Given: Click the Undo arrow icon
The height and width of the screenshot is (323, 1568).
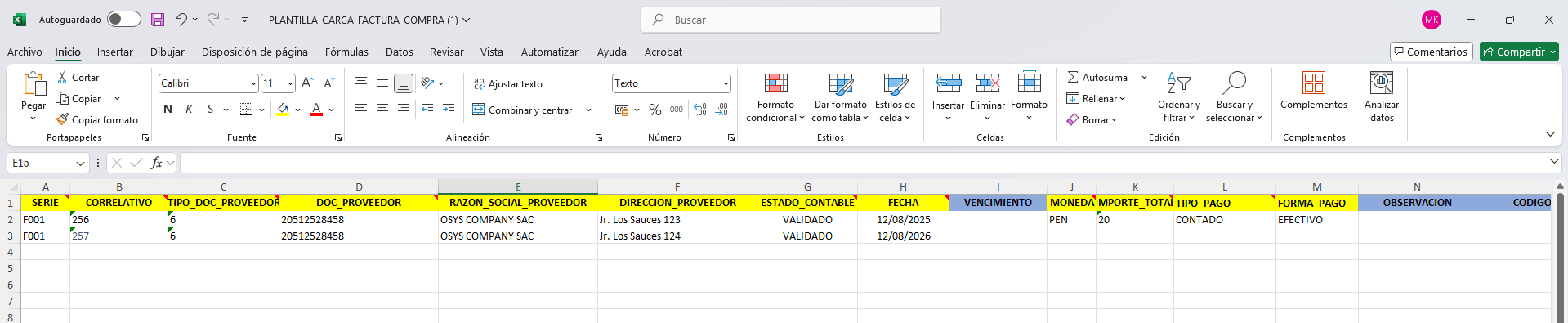Looking at the screenshot, I should (181, 19).
